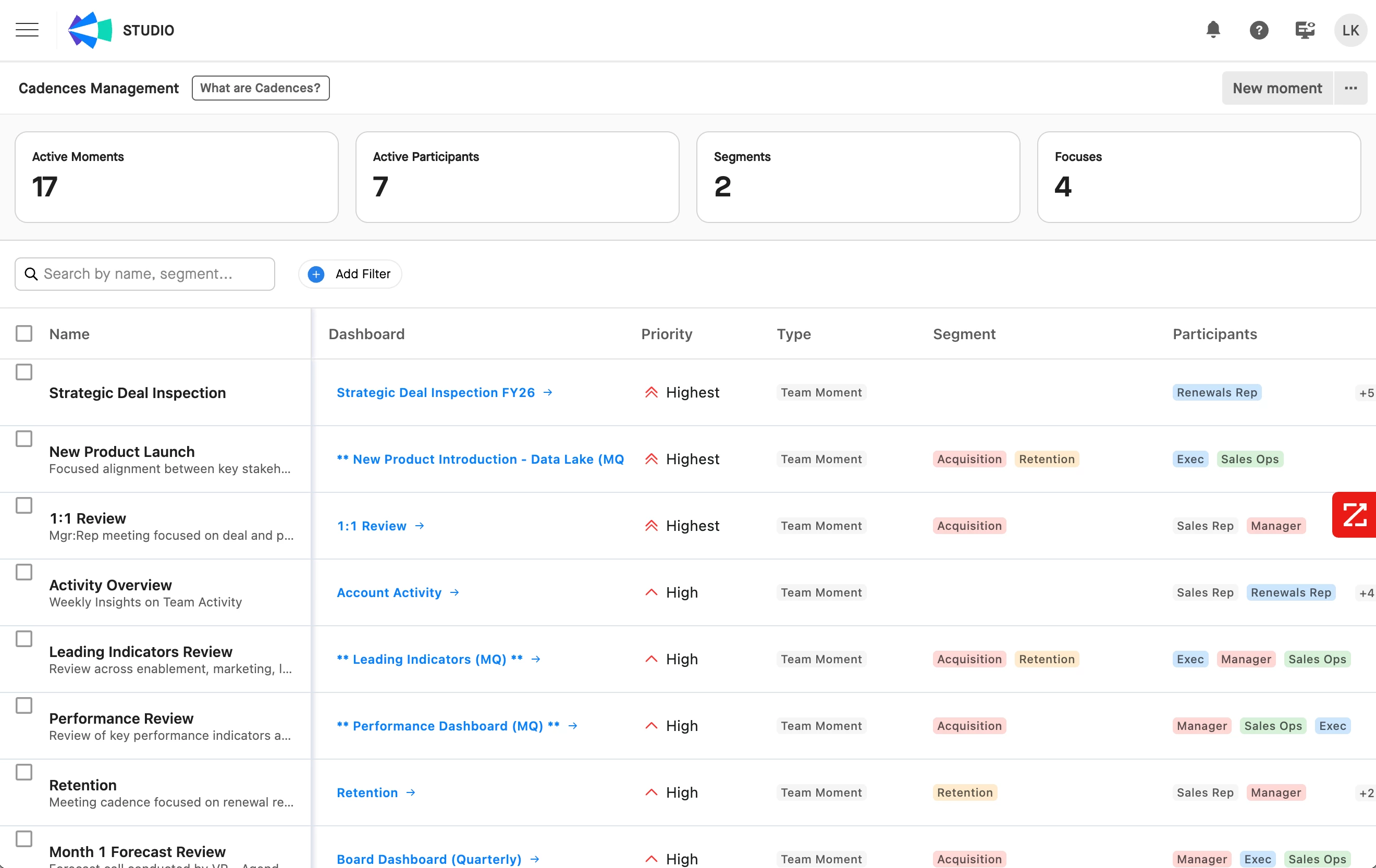Click the Segment column header

964,334
